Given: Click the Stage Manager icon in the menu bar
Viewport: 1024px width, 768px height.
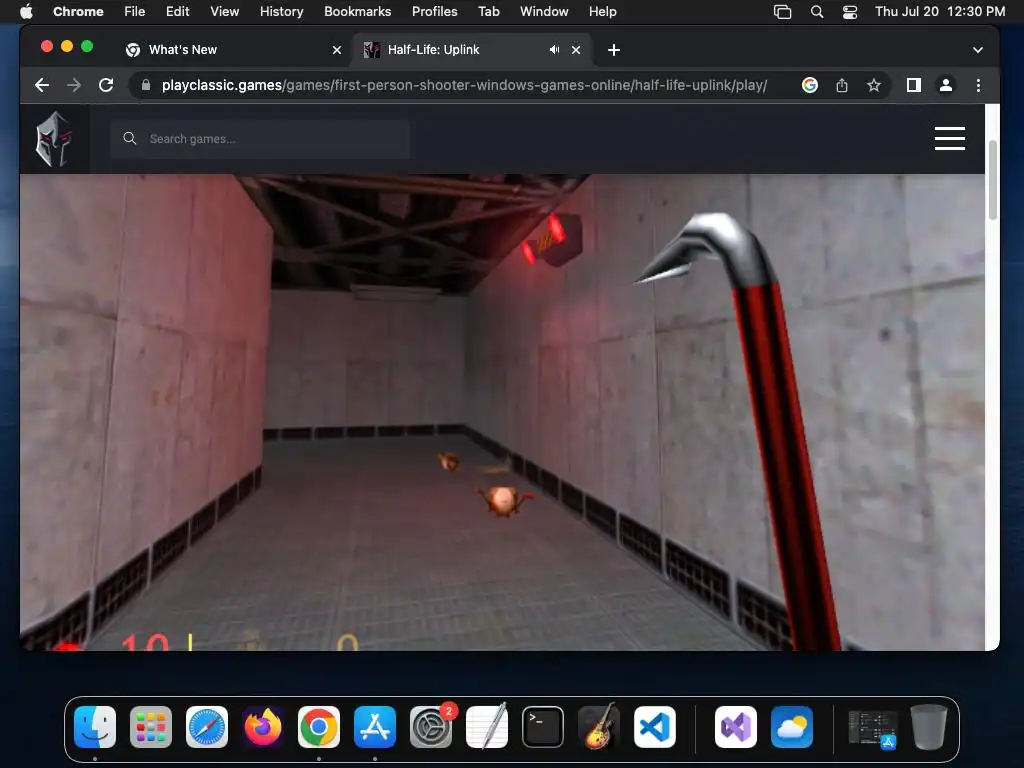Looking at the screenshot, I should 782,11.
